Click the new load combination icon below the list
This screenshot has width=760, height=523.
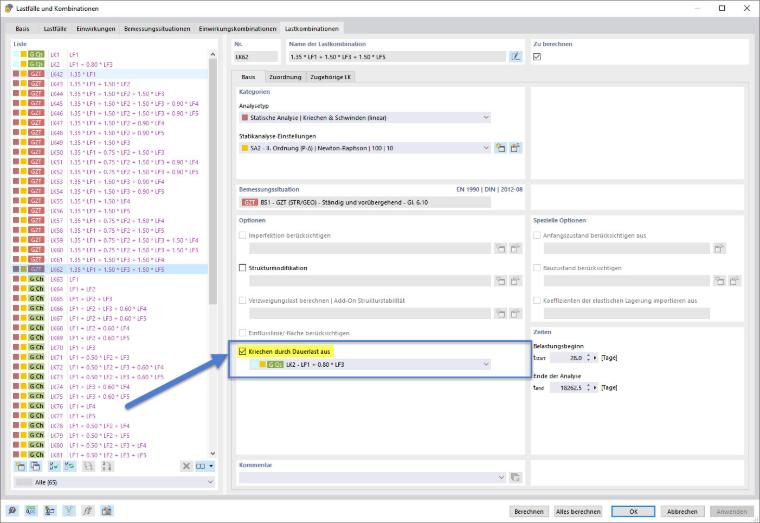(x=20, y=466)
